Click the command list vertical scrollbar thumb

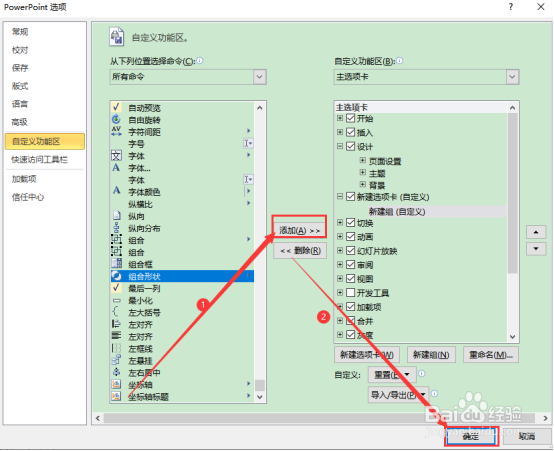point(260,385)
